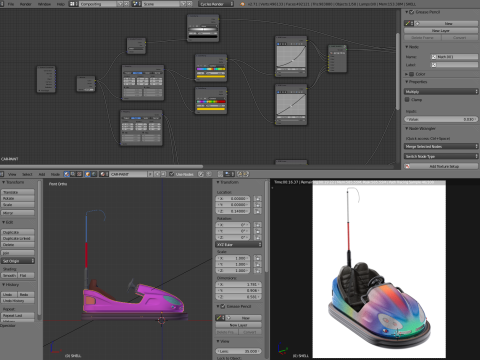The image size is (480, 360).
Task: Open the Merge Selected Nodes dropdown
Action: pos(441,146)
